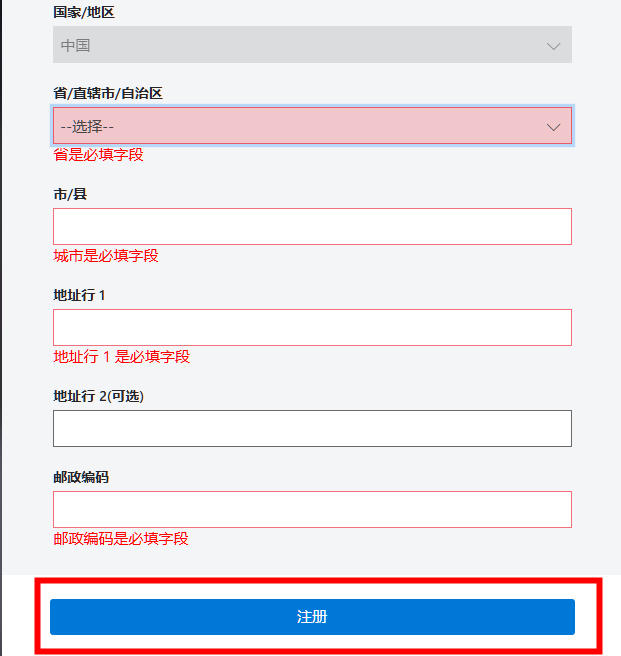Click the 市/县 label

pos(70,194)
